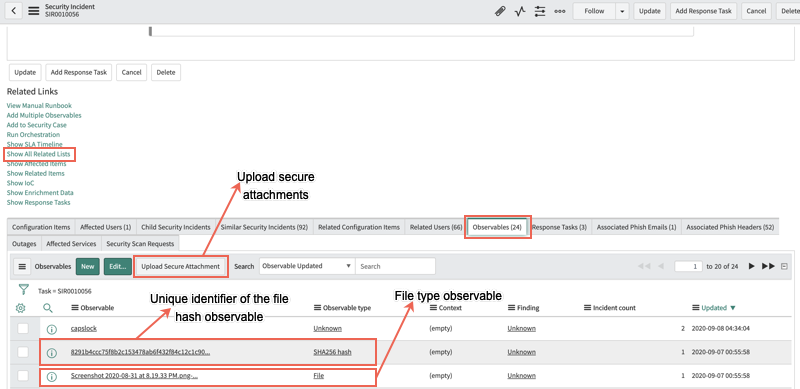This screenshot has height=389, width=800.
Task: Open the Observable Updated search field dropdown
Action: [x=307, y=266]
